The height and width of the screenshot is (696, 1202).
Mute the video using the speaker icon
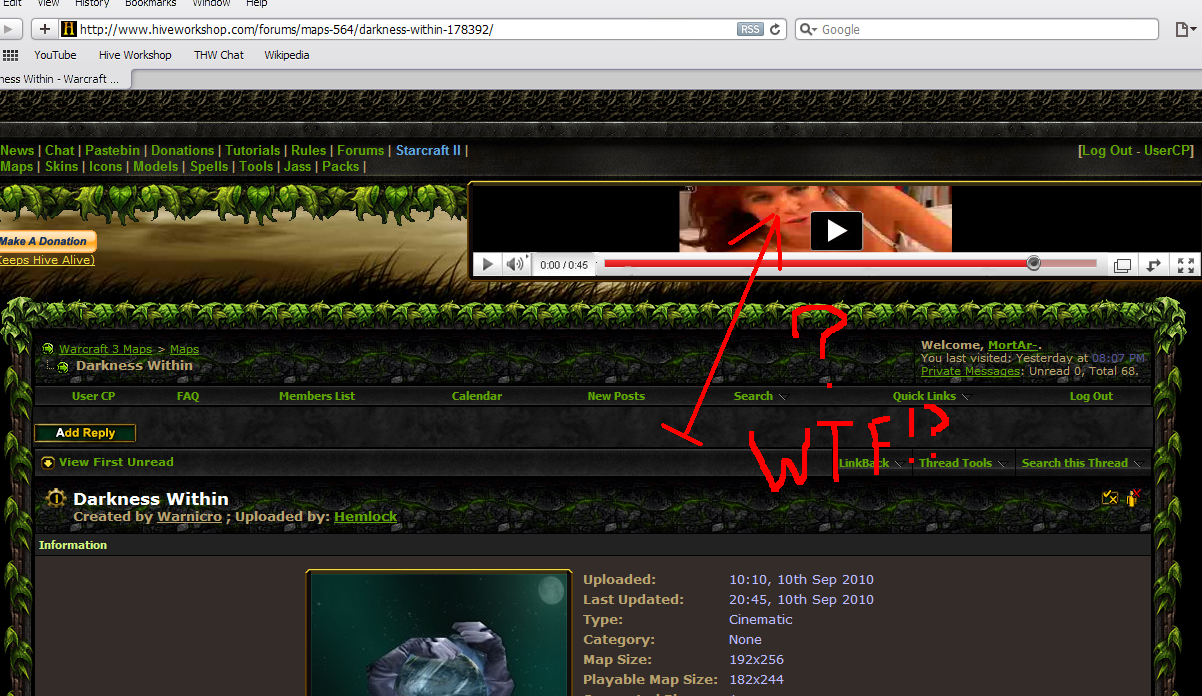click(515, 265)
